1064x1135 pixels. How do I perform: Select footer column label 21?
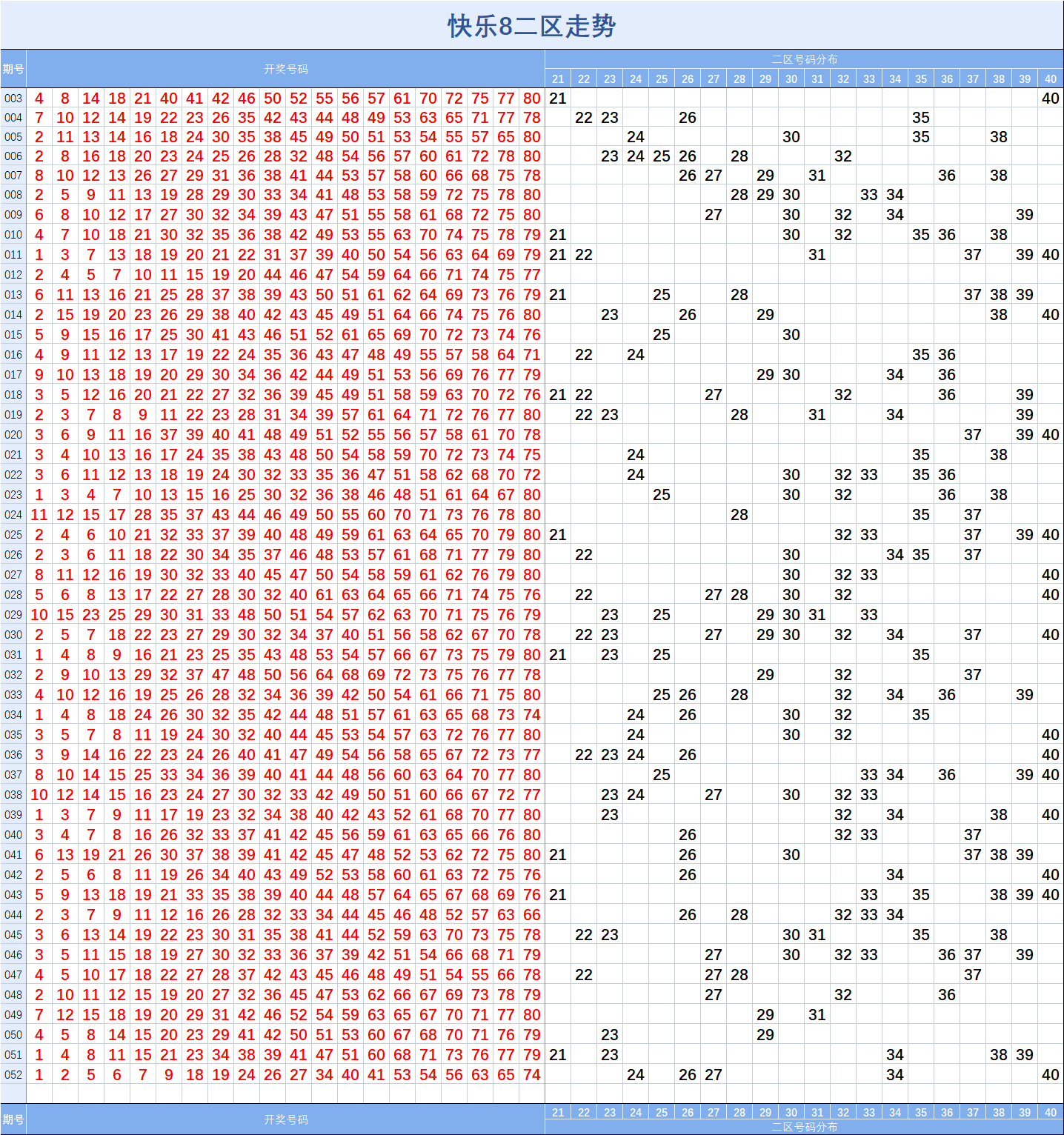pos(558,1112)
